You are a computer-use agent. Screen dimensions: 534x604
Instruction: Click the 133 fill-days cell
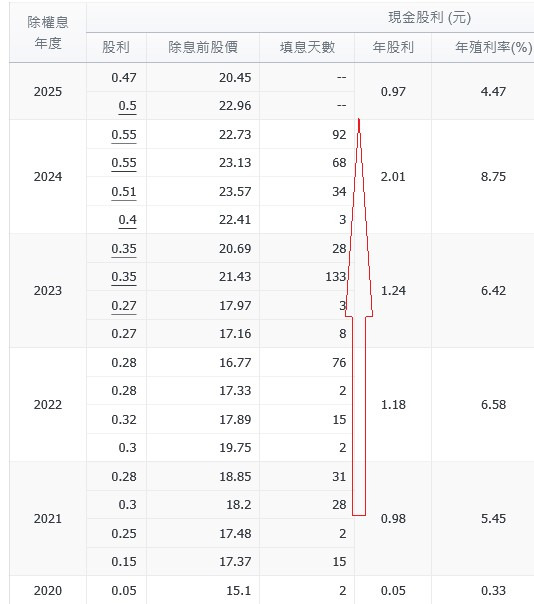[336, 277]
